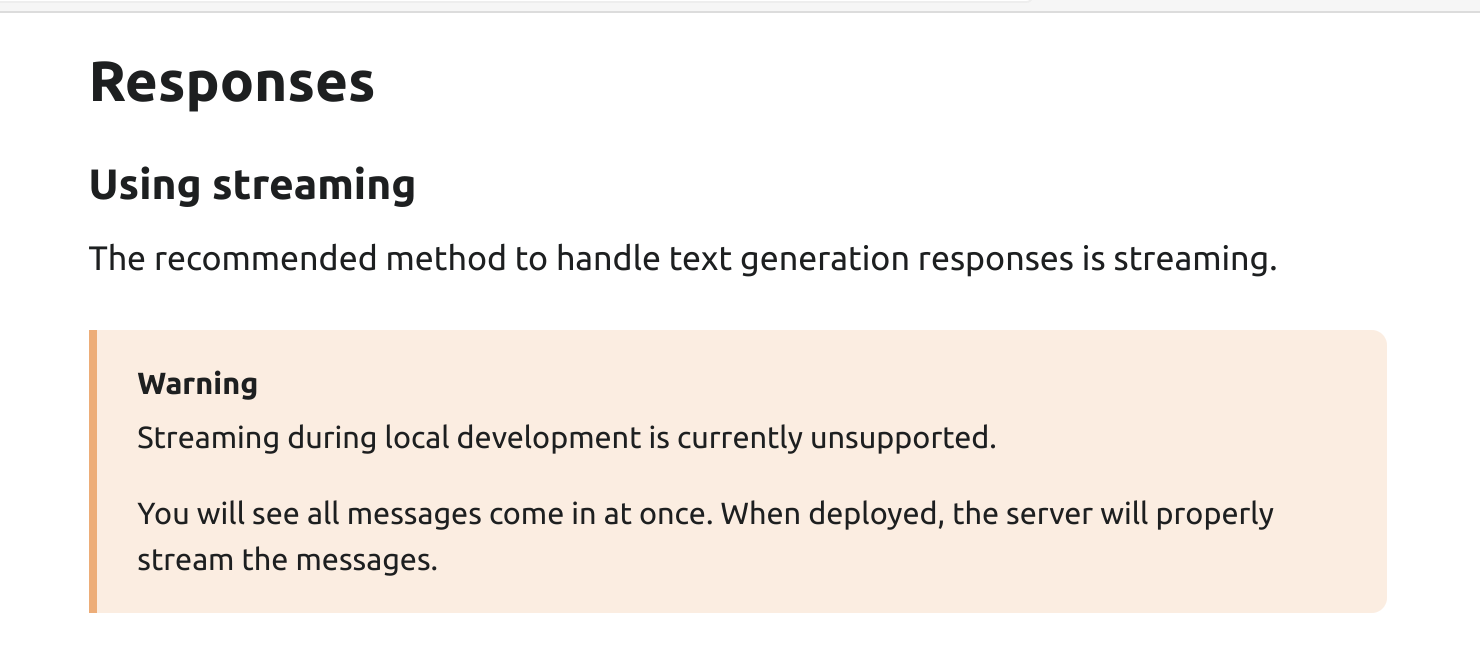The height and width of the screenshot is (649, 1480).
Task: Click the orange left border of the warning box
Action: (93, 471)
